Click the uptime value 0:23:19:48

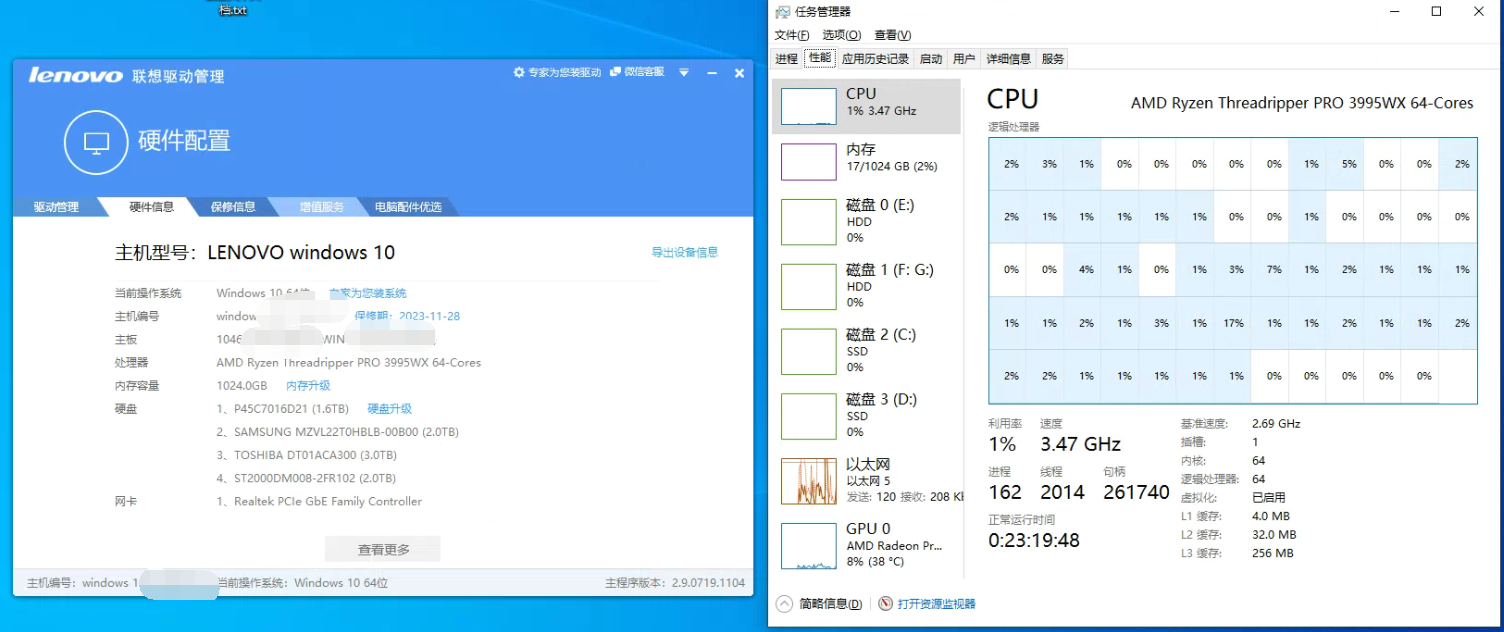tap(1034, 541)
